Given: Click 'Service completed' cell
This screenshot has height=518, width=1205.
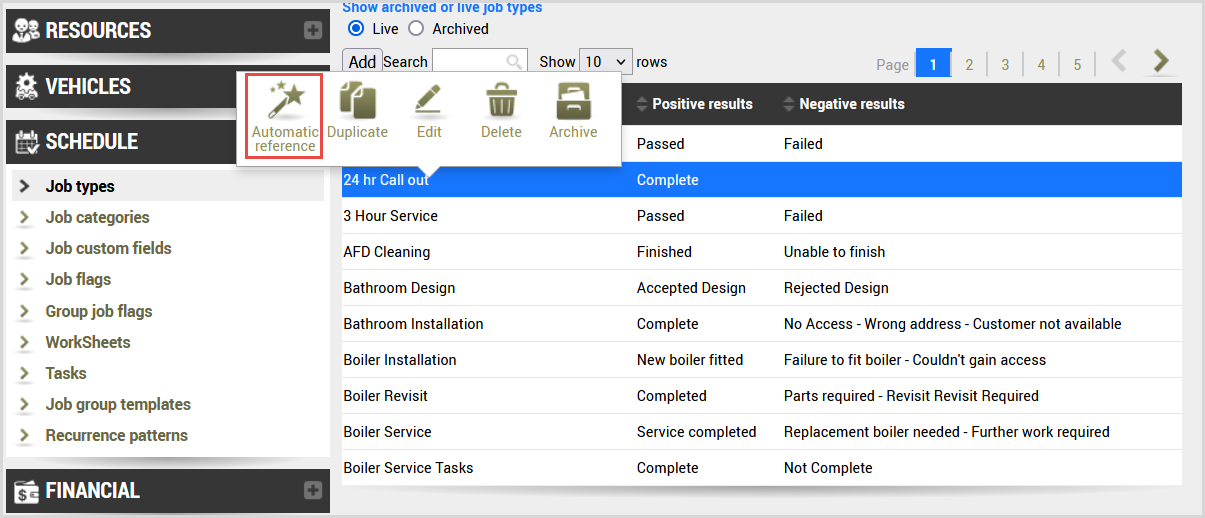Looking at the screenshot, I should [x=696, y=432].
